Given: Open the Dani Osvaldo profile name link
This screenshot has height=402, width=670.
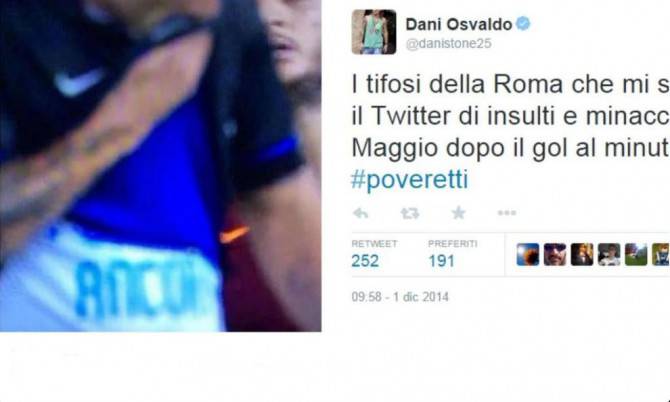Looking at the screenshot, I should [458, 24].
